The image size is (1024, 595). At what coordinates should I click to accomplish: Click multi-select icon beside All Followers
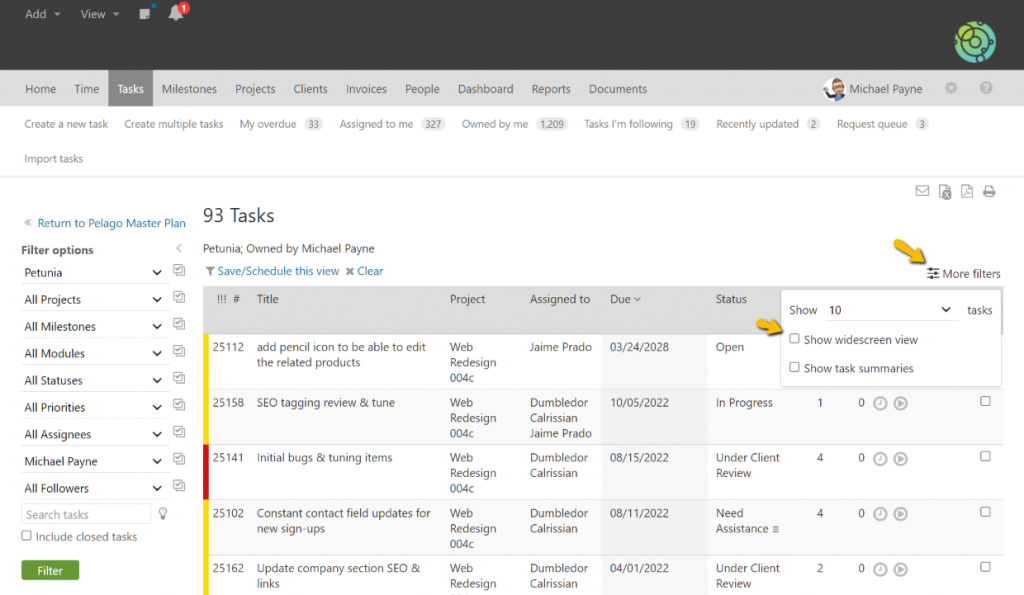coord(179,486)
